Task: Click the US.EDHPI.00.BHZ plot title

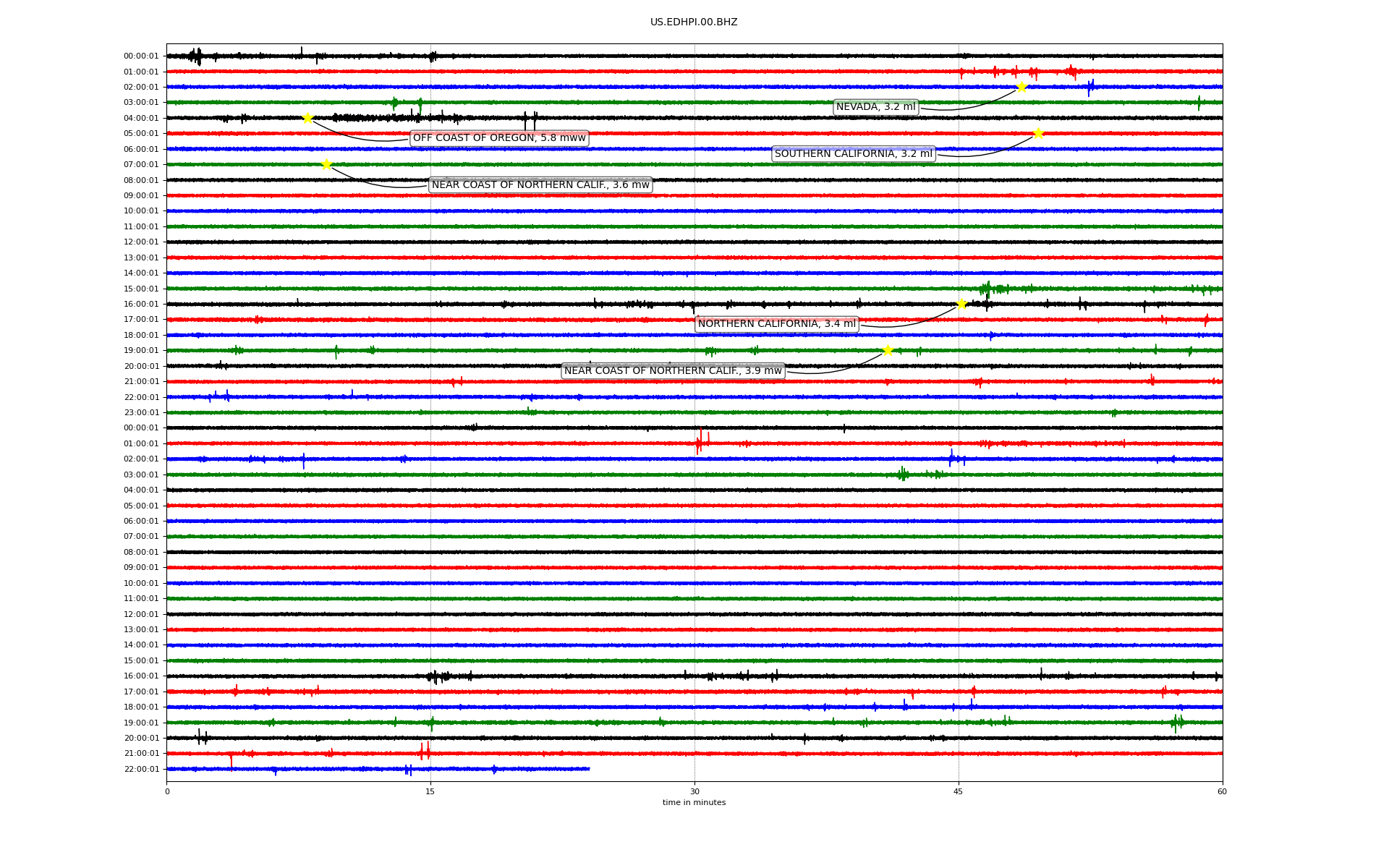Action: point(694,22)
